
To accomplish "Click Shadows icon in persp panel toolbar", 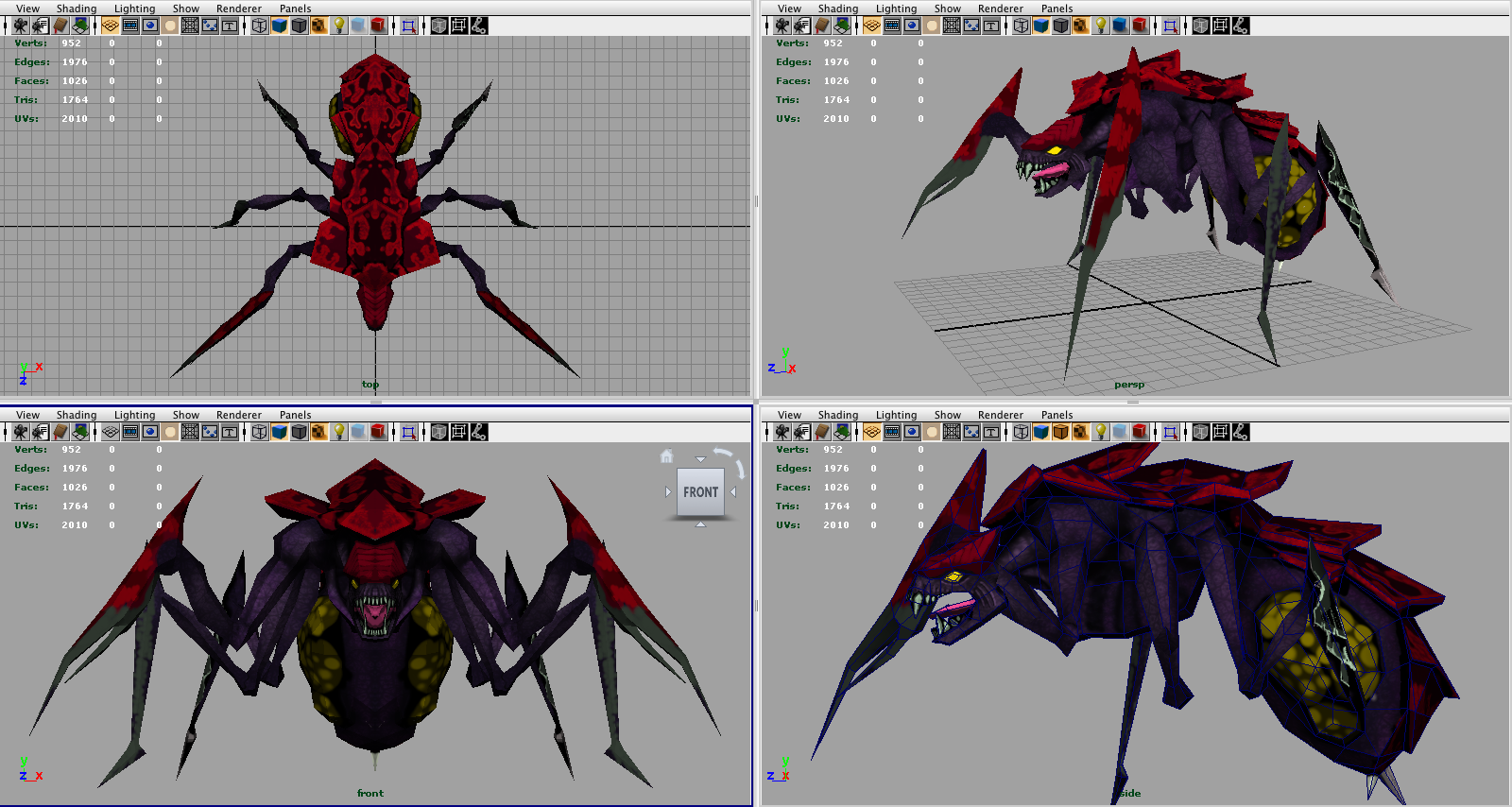I will [1121, 26].
